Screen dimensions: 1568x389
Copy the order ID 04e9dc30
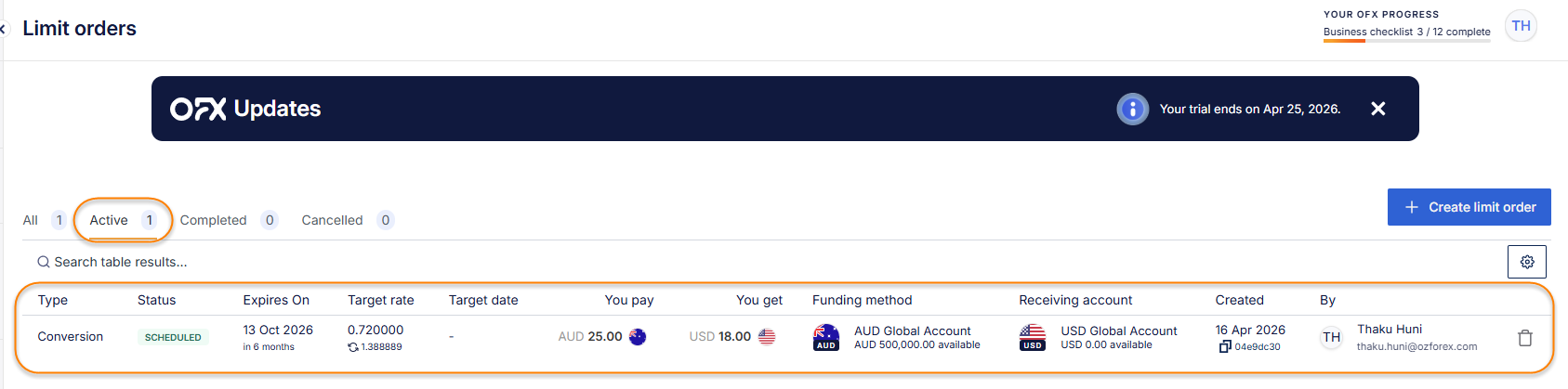pos(1225,347)
